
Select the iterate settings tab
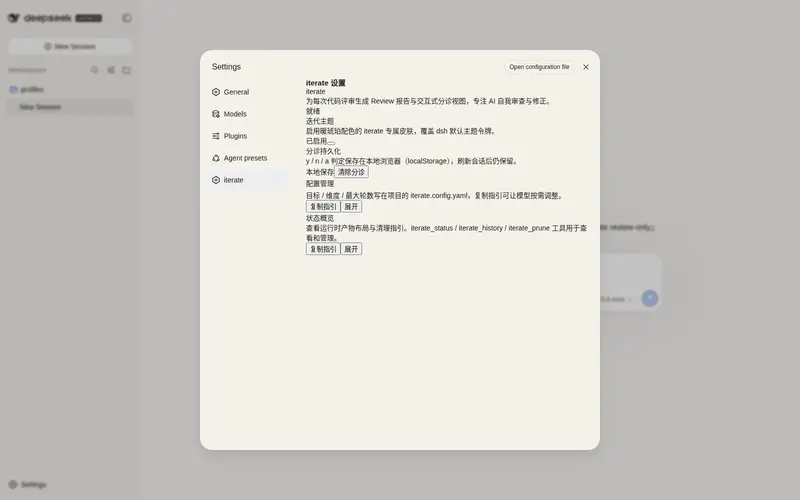[x=249, y=180]
